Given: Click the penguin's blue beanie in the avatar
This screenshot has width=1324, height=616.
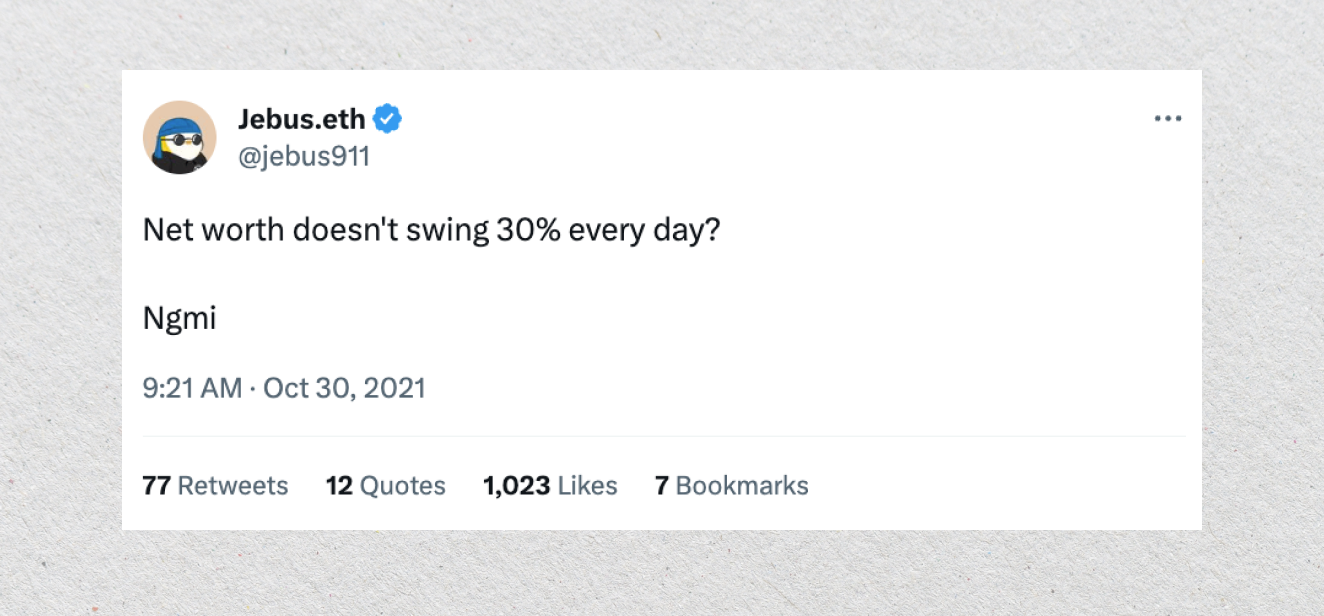Looking at the screenshot, I should 180,123.
